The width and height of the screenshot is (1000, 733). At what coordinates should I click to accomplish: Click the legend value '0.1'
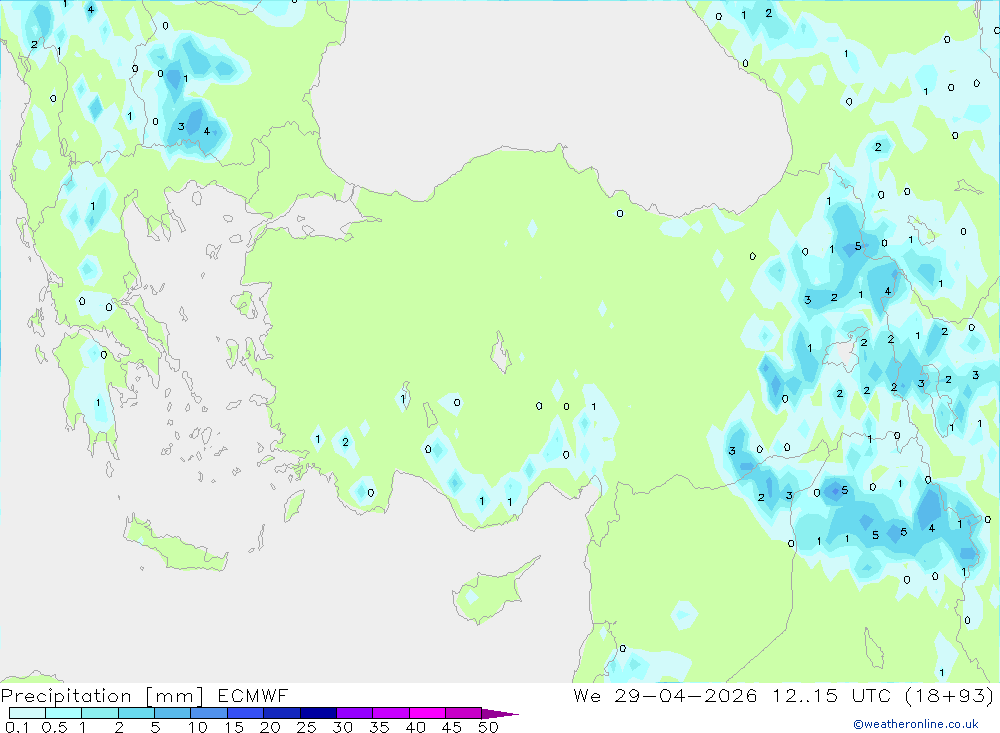[17, 727]
